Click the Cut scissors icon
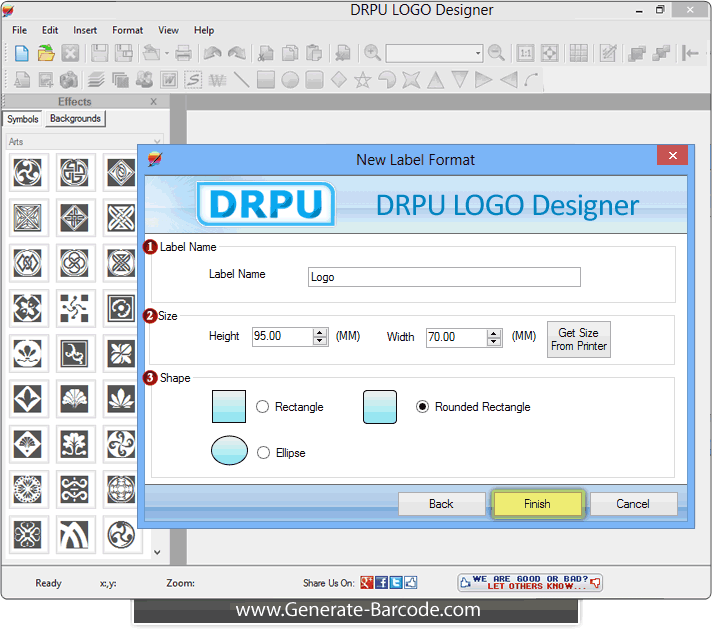This screenshot has height=629, width=712. click(266, 53)
